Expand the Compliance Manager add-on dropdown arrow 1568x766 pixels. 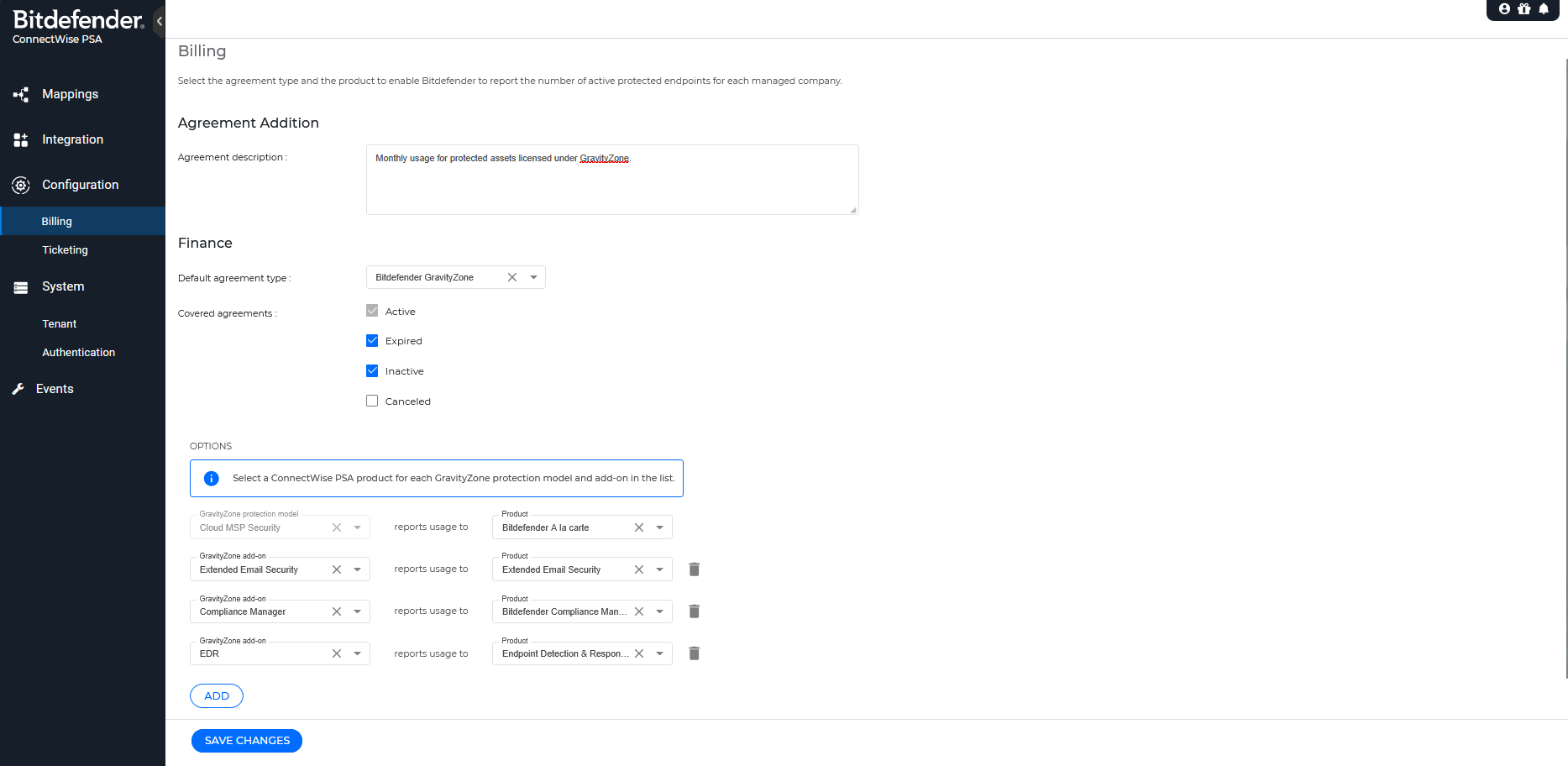pyautogui.click(x=358, y=611)
